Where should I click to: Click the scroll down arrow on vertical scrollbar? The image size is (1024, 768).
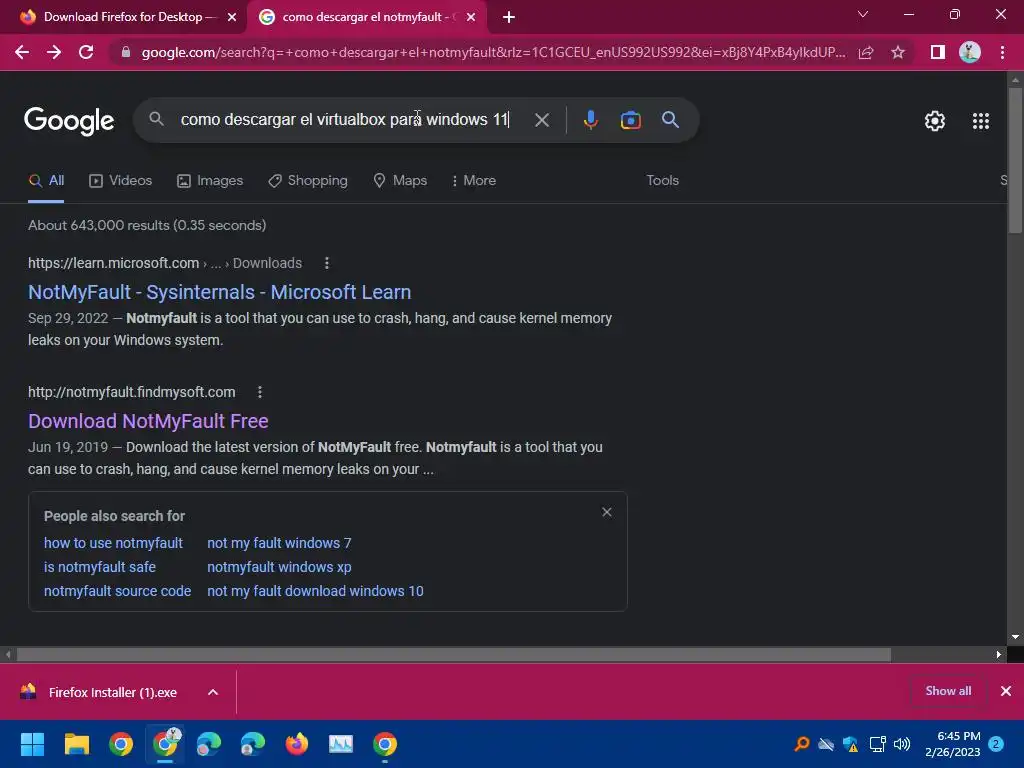point(1015,637)
